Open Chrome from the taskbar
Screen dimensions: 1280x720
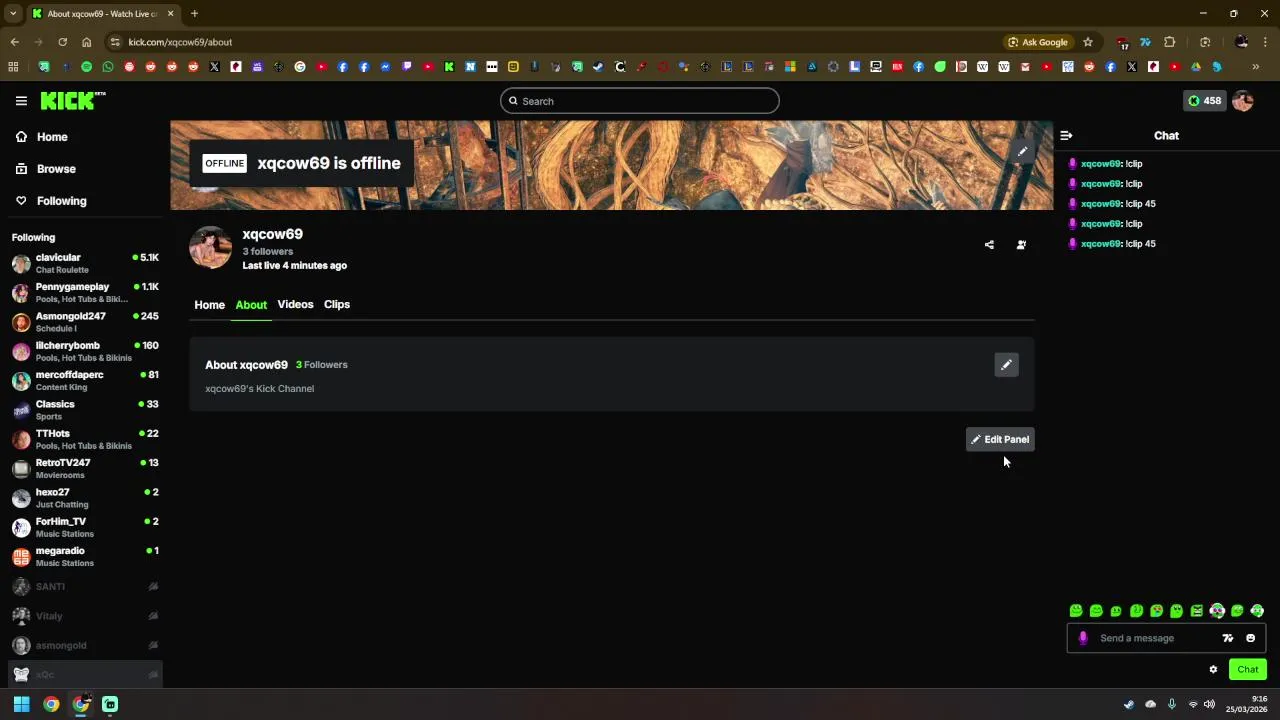click(x=51, y=704)
